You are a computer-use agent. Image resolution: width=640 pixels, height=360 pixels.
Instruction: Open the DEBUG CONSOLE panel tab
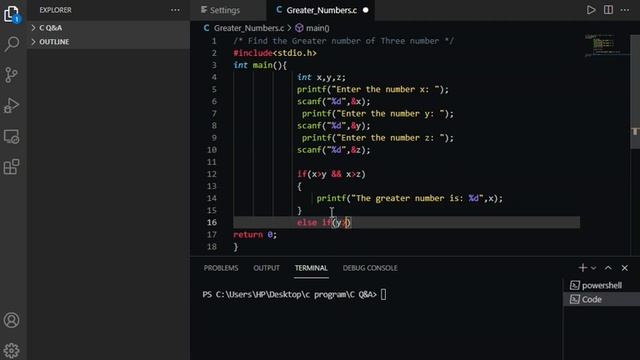(370, 268)
